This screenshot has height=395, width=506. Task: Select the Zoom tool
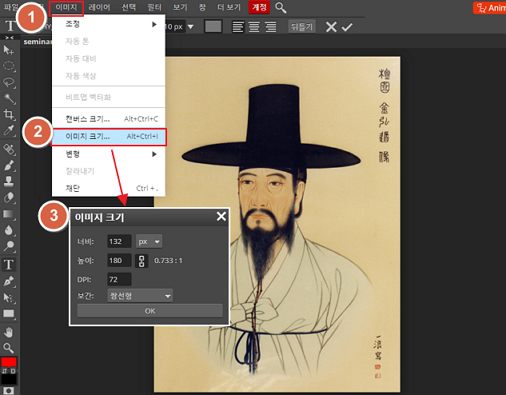click(8, 348)
